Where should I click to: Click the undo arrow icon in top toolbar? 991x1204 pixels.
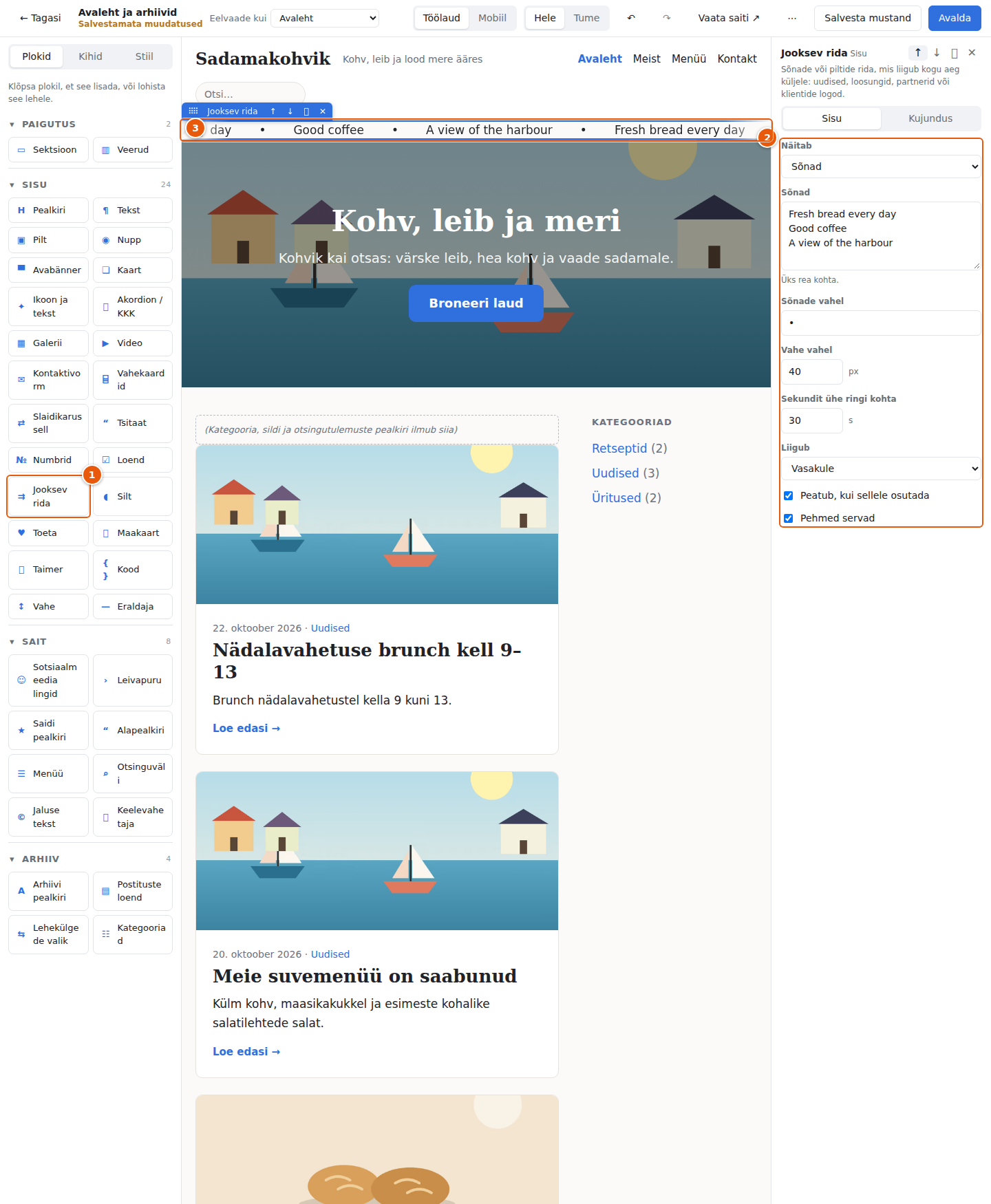[x=631, y=18]
